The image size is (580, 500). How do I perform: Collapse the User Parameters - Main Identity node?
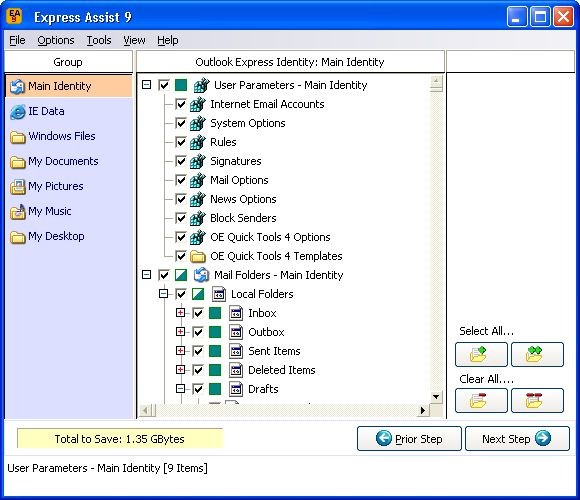pos(147,85)
